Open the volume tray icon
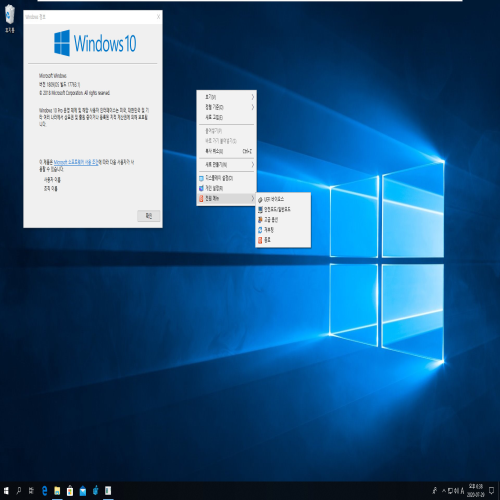Viewport: 500px width, 500px height. [456, 491]
